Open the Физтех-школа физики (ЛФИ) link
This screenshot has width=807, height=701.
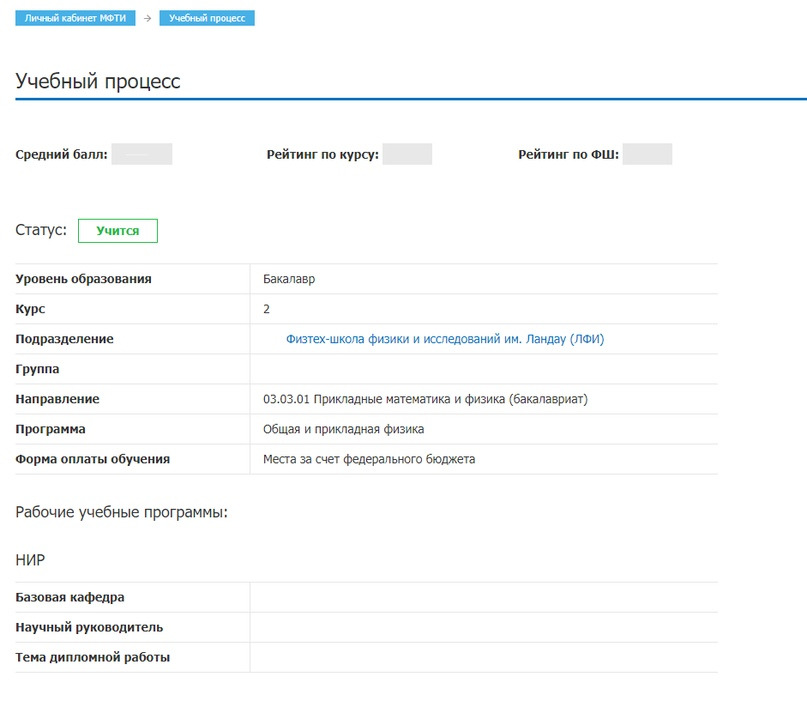(445, 339)
